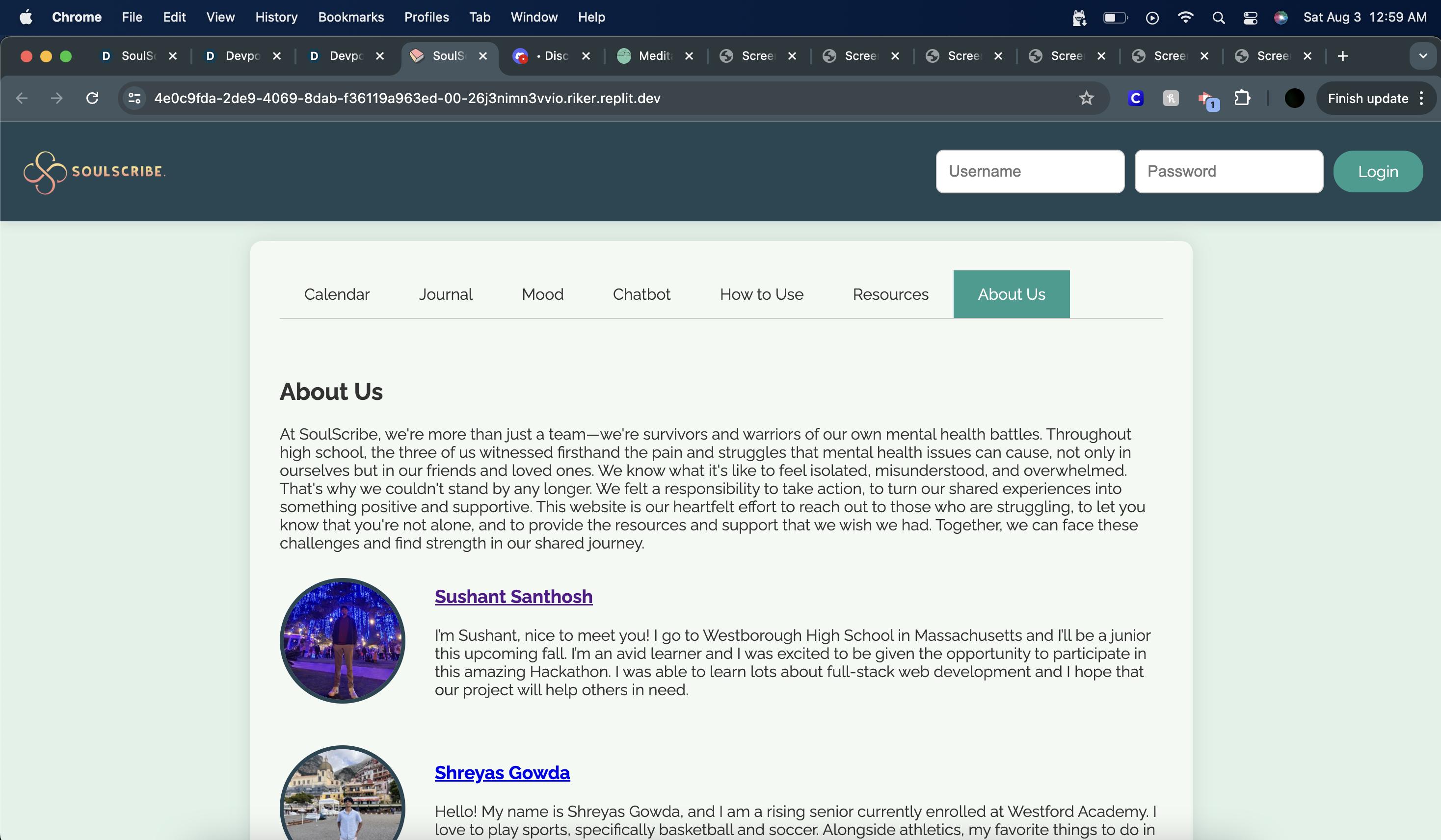Open macOS Control Center toggles
This screenshot has height=840, width=1441.
(x=1250, y=17)
